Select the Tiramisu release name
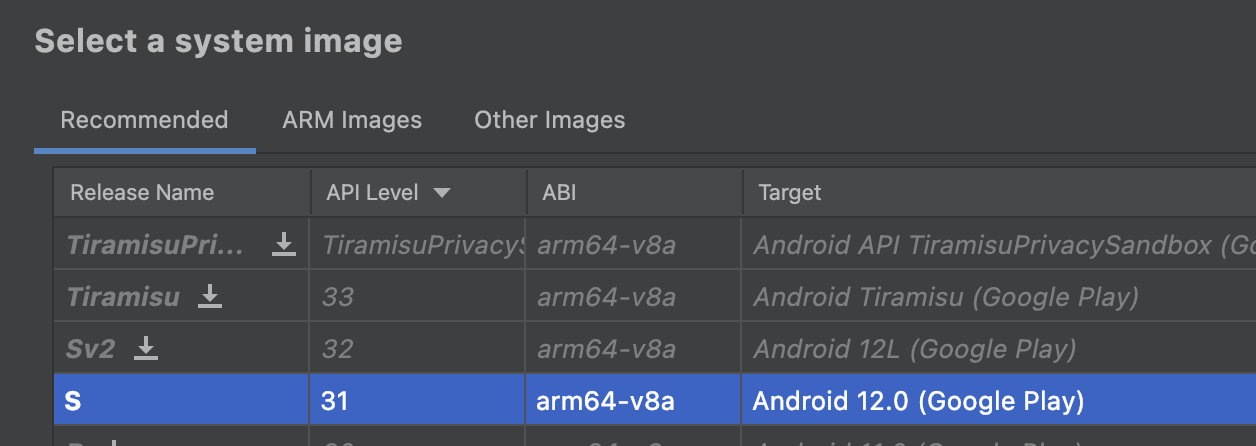This screenshot has height=446, width=1256. (x=123, y=297)
